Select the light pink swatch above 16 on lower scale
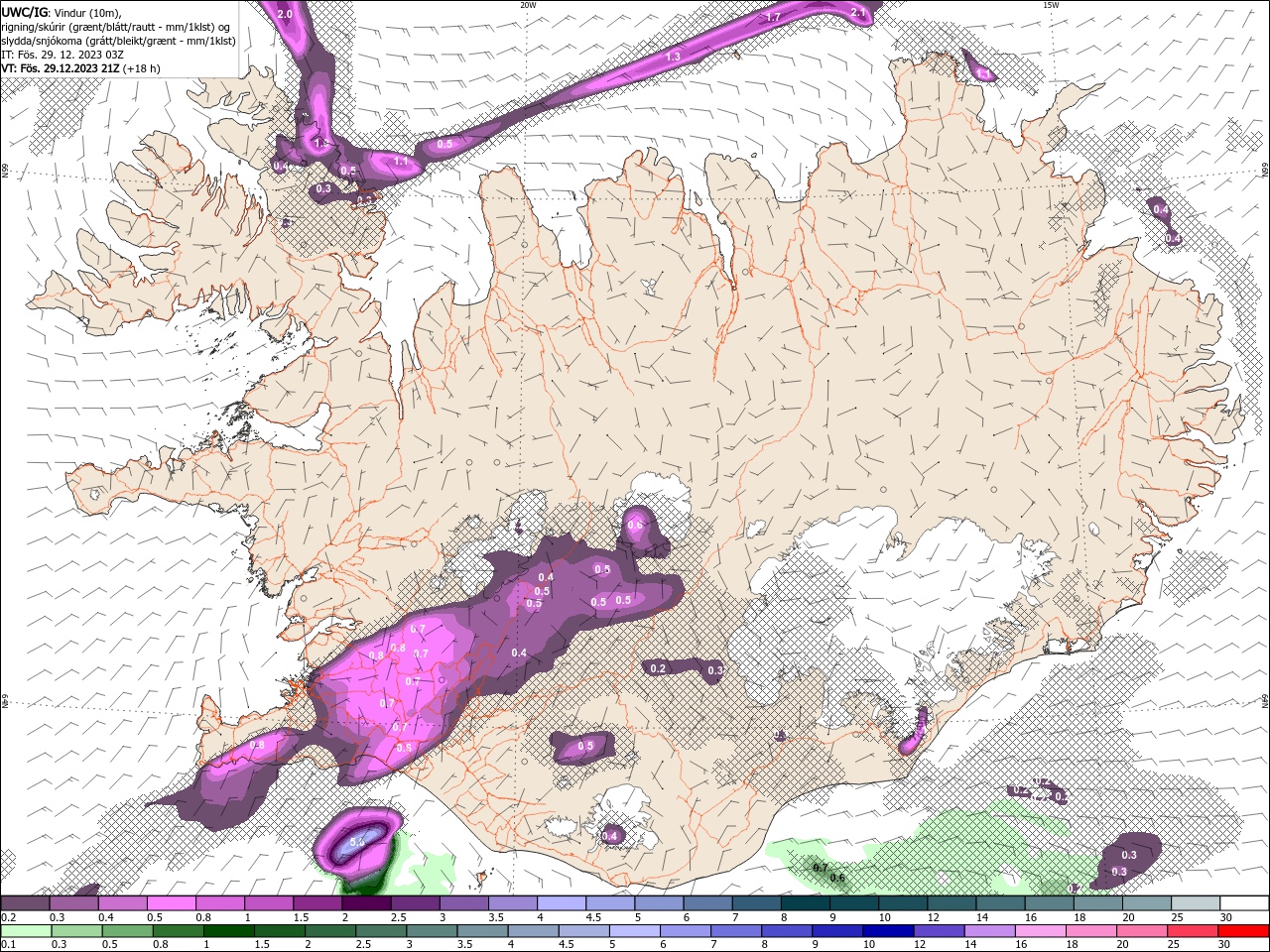Image resolution: width=1270 pixels, height=952 pixels. 1039,931
